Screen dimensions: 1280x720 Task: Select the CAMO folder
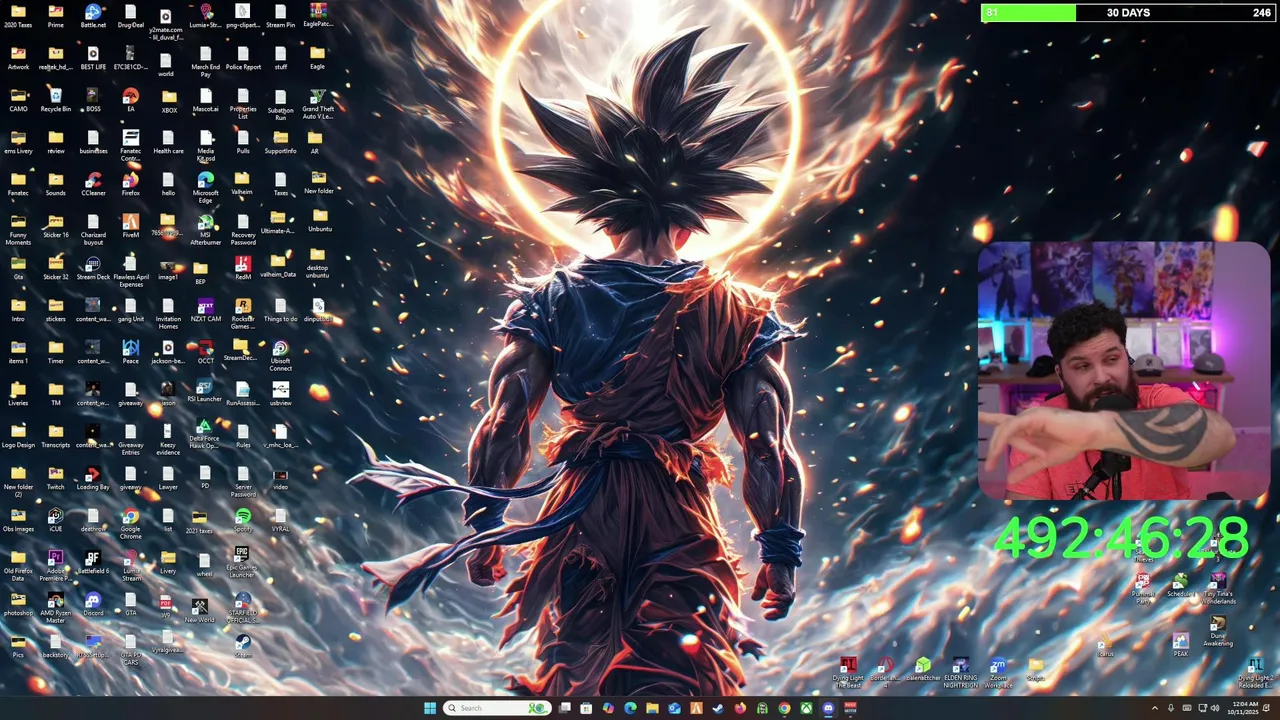(18, 100)
